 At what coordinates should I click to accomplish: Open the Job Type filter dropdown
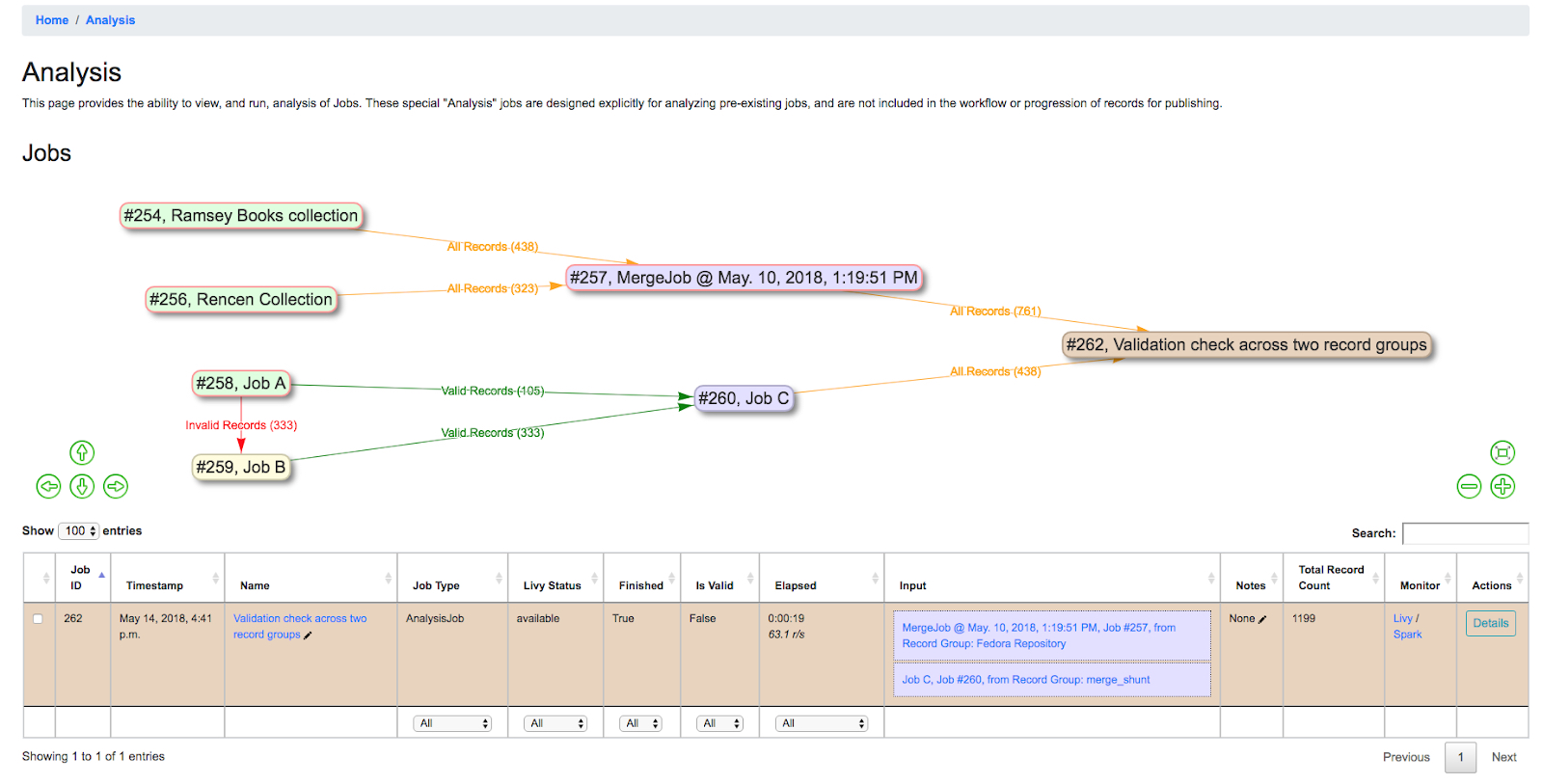tap(452, 723)
